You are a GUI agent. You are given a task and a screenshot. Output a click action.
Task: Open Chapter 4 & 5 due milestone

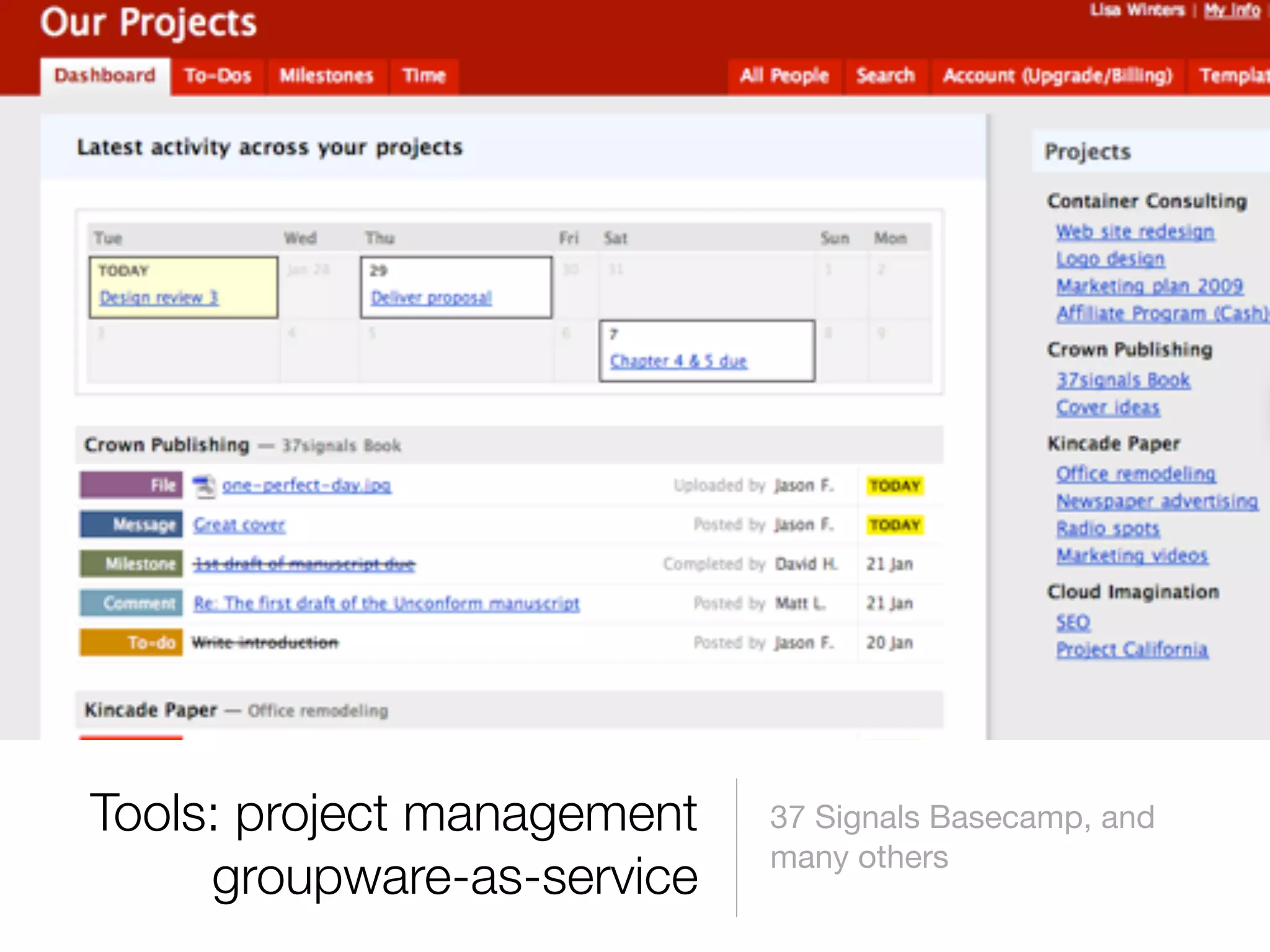[x=678, y=361]
